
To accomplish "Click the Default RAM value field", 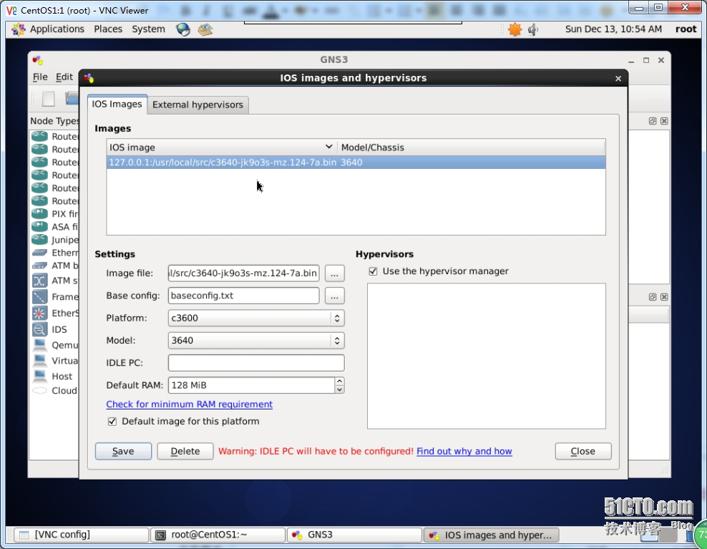I will (251, 385).
